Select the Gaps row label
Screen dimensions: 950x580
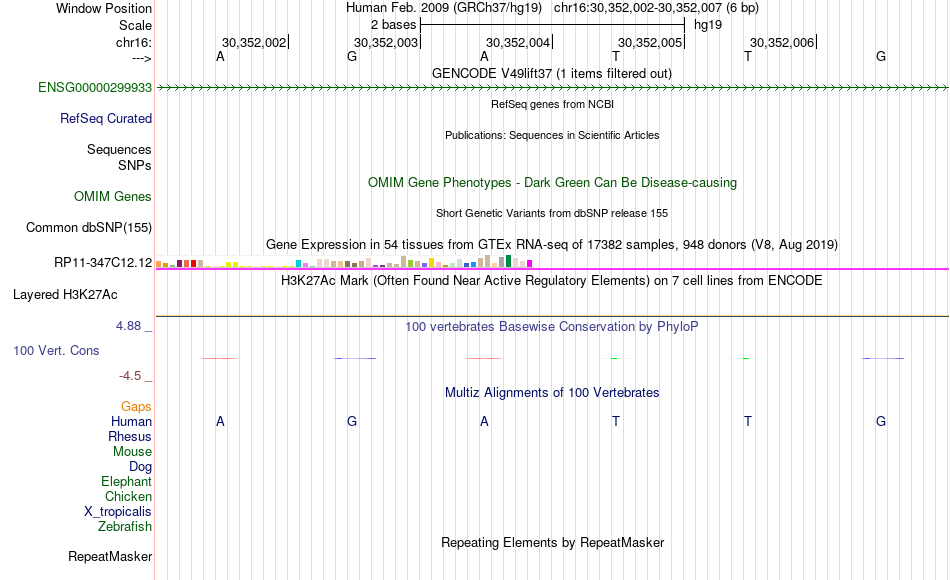click(x=136, y=406)
